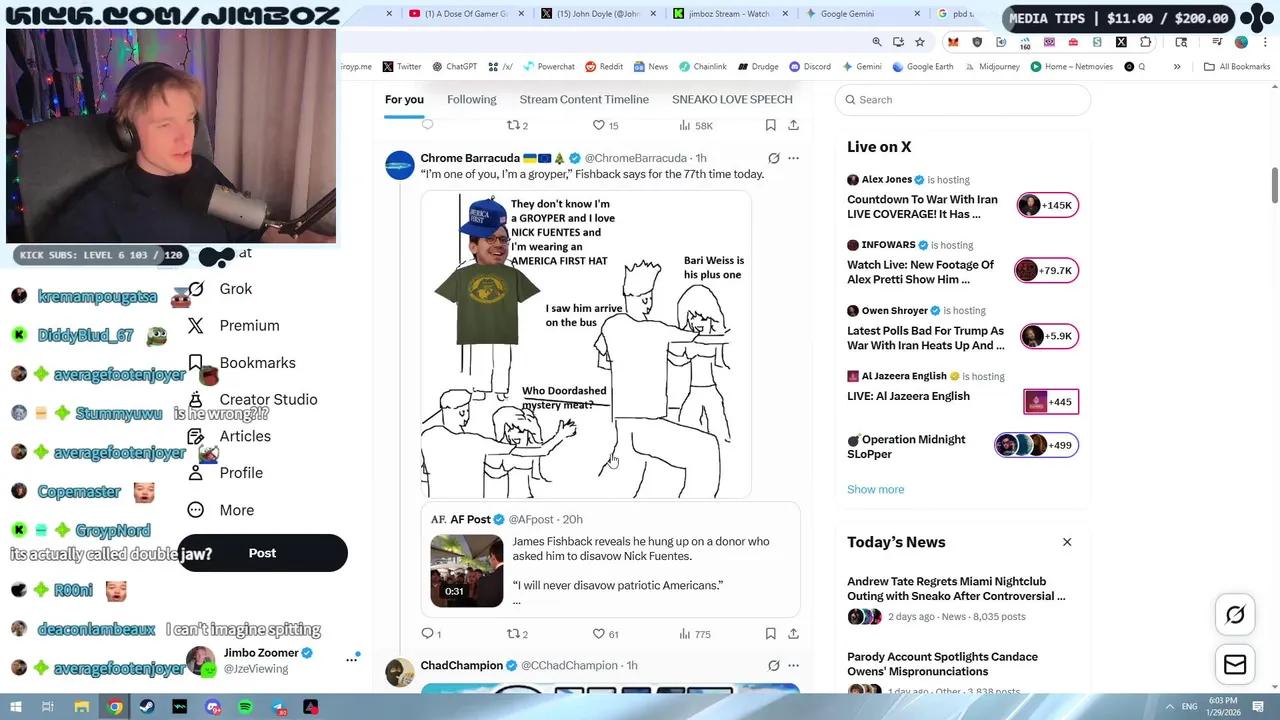Open Chrome extensions puzzle icon
This screenshot has width=1280, height=720.
coord(1146,42)
